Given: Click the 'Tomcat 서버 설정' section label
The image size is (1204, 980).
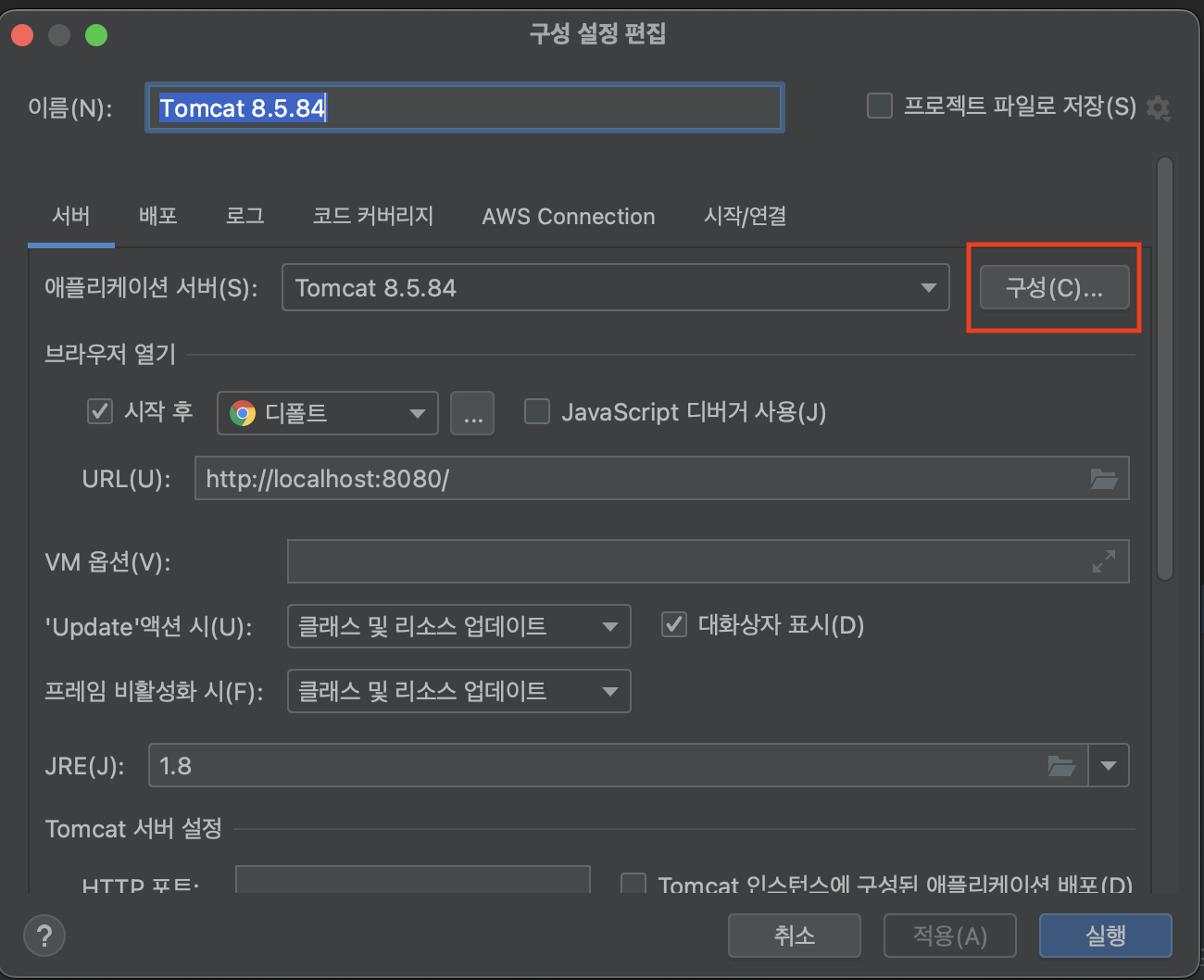Looking at the screenshot, I should click(133, 828).
